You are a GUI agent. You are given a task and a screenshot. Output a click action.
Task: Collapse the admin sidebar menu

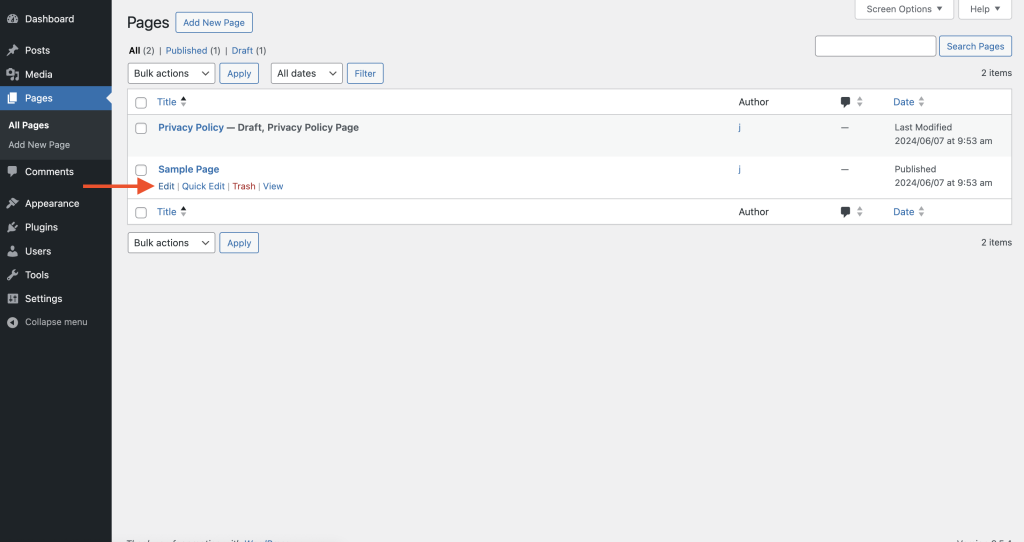[x=56, y=322]
